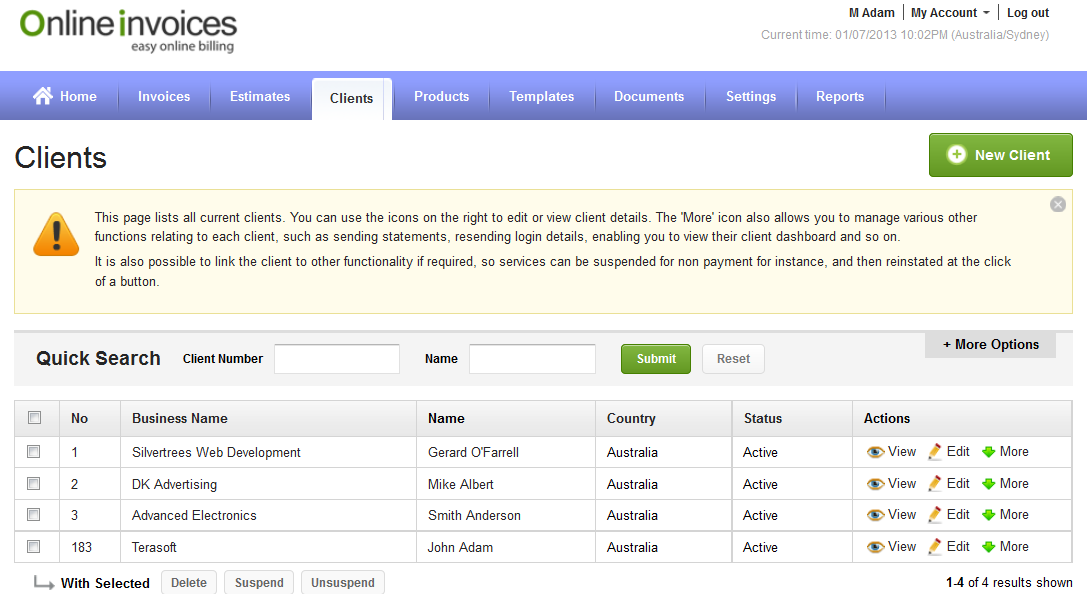Click the green plus icon on New Client

(957, 155)
